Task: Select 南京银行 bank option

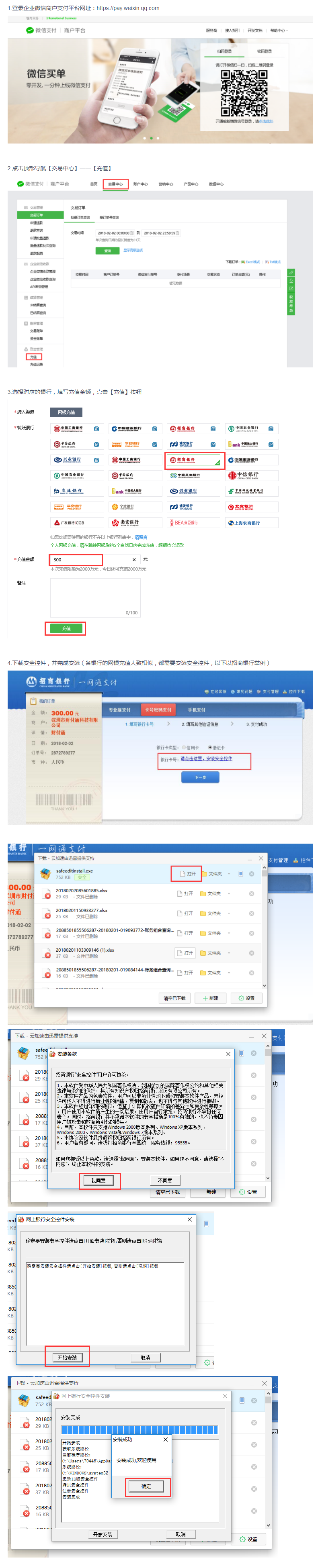Action: point(135,522)
